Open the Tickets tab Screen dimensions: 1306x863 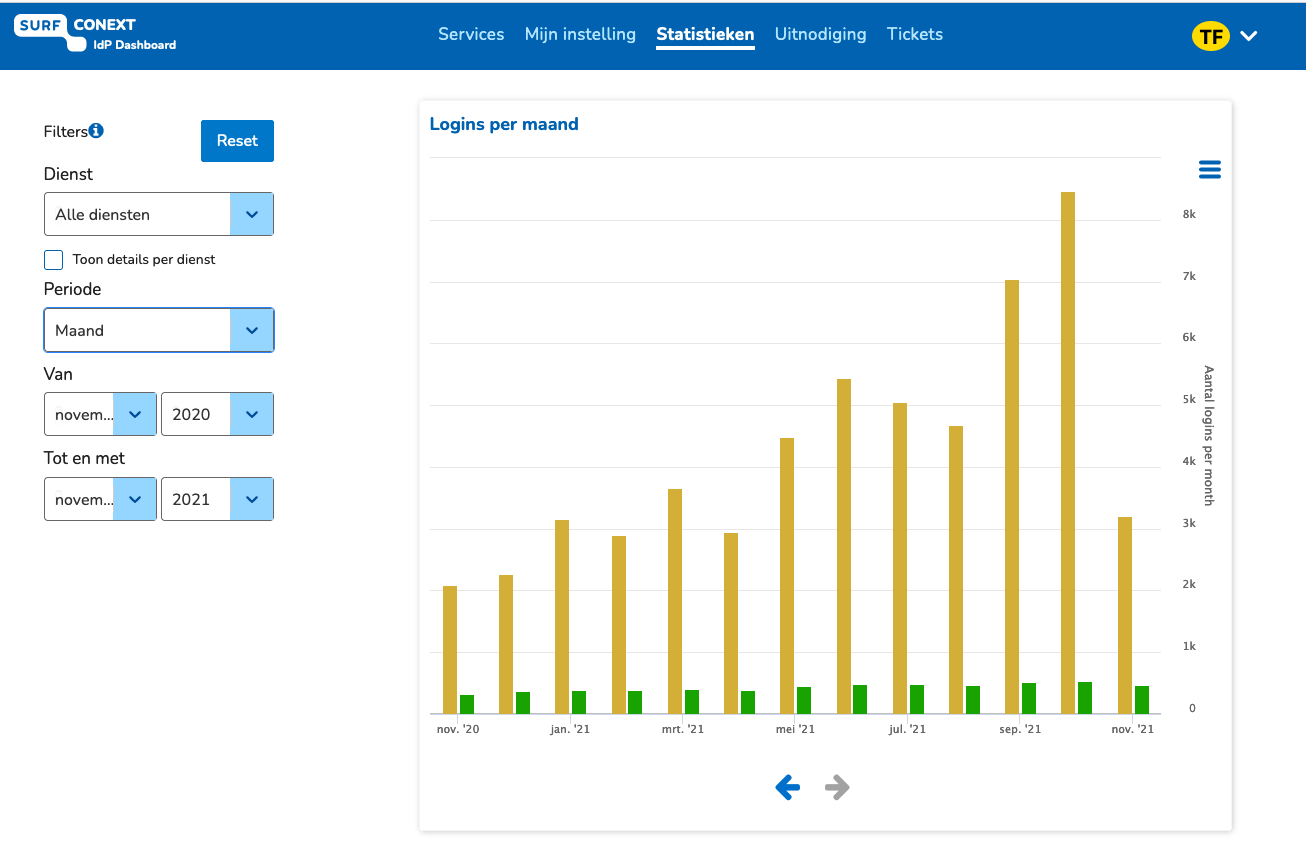tap(915, 34)
